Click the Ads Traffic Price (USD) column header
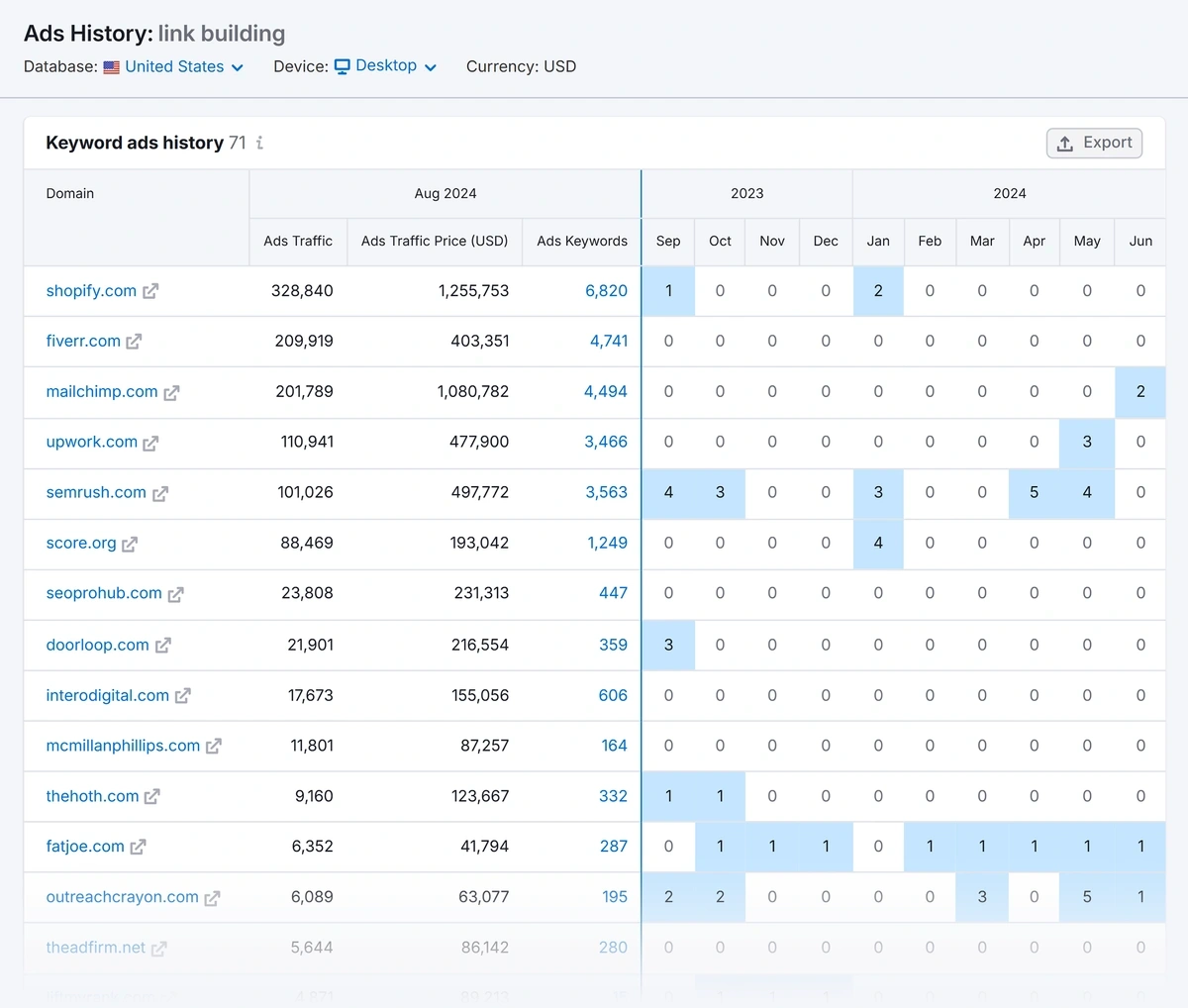Image resolution: width=1188 pixels, height=1008 pixels. 435,241
